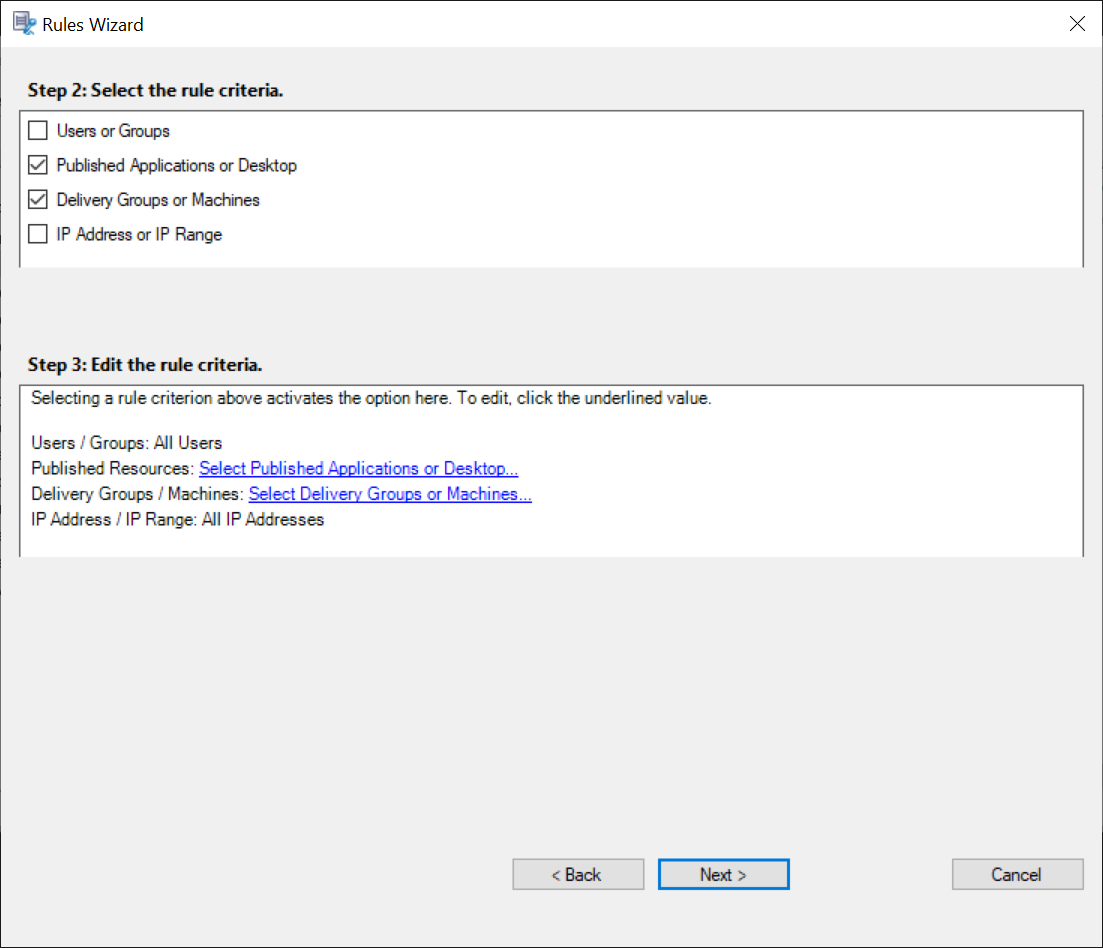Image resolution: width=1103 pixels, height=948 pixels.
Task: Go back with the Back button
Action: coord(578,875)
